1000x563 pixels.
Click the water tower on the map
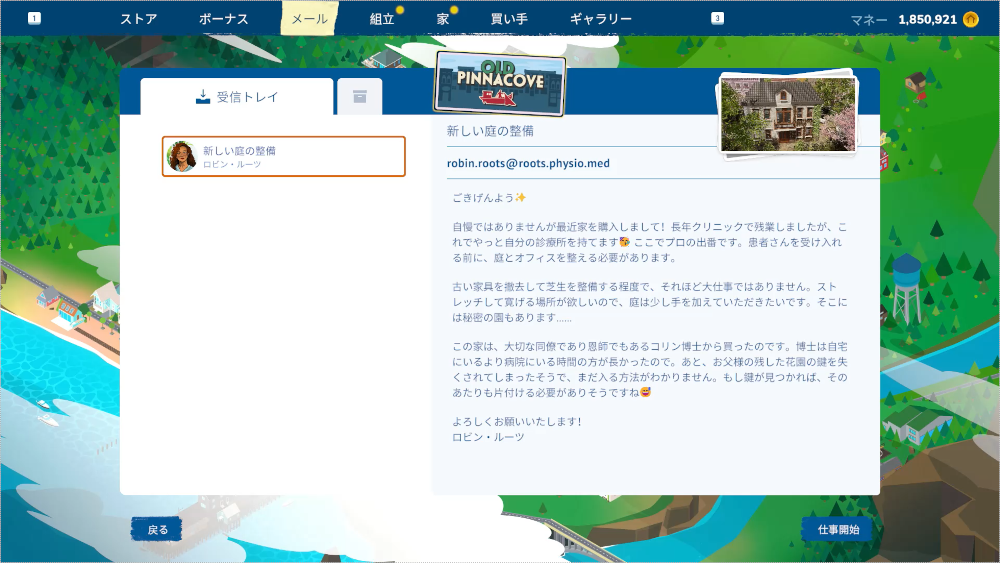pyautogui.click(x=906, y=290)
